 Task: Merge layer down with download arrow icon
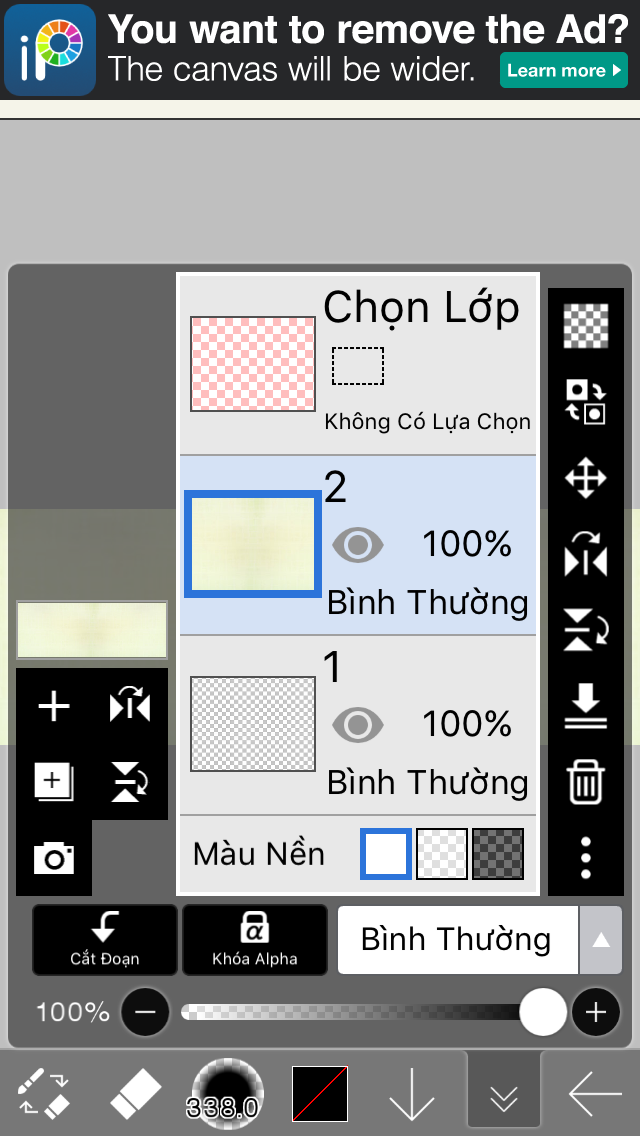coord(586,707)
